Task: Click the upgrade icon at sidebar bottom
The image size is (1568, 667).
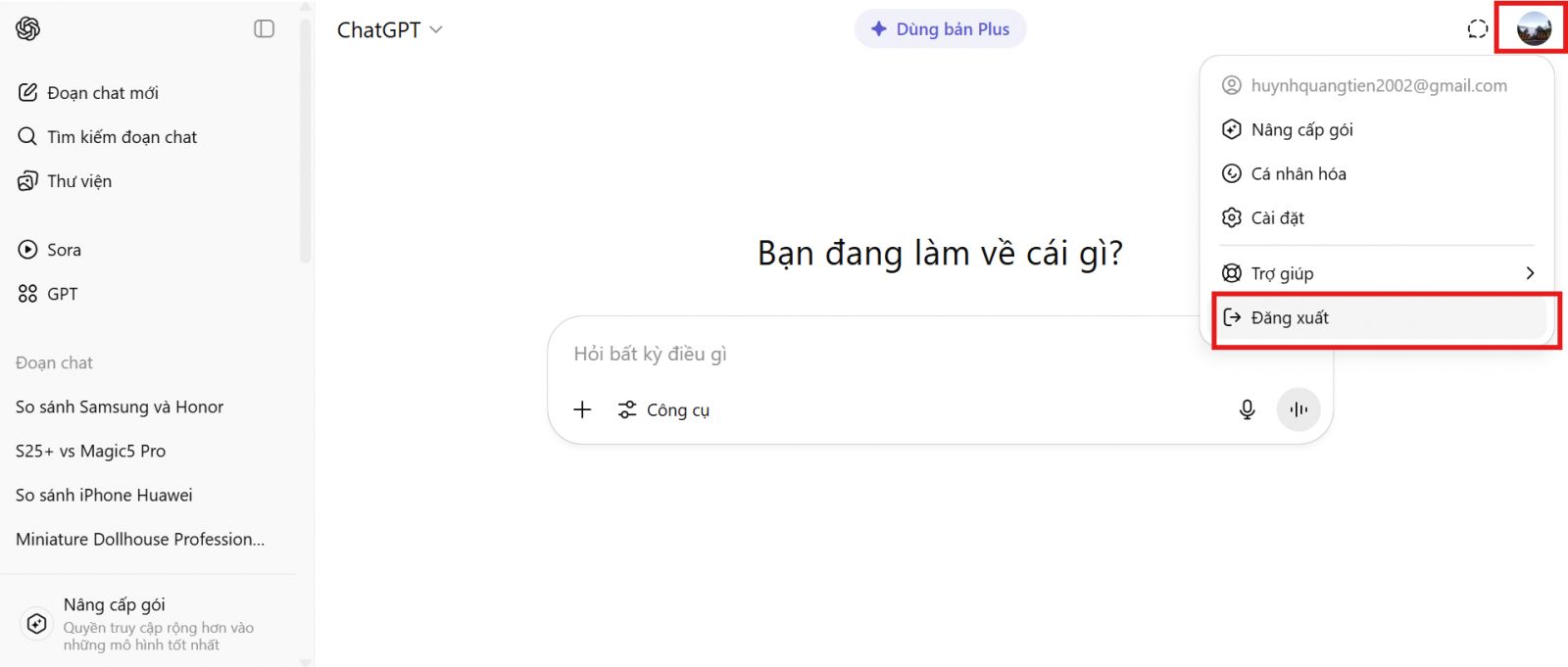Action: [x=37, y=624]
